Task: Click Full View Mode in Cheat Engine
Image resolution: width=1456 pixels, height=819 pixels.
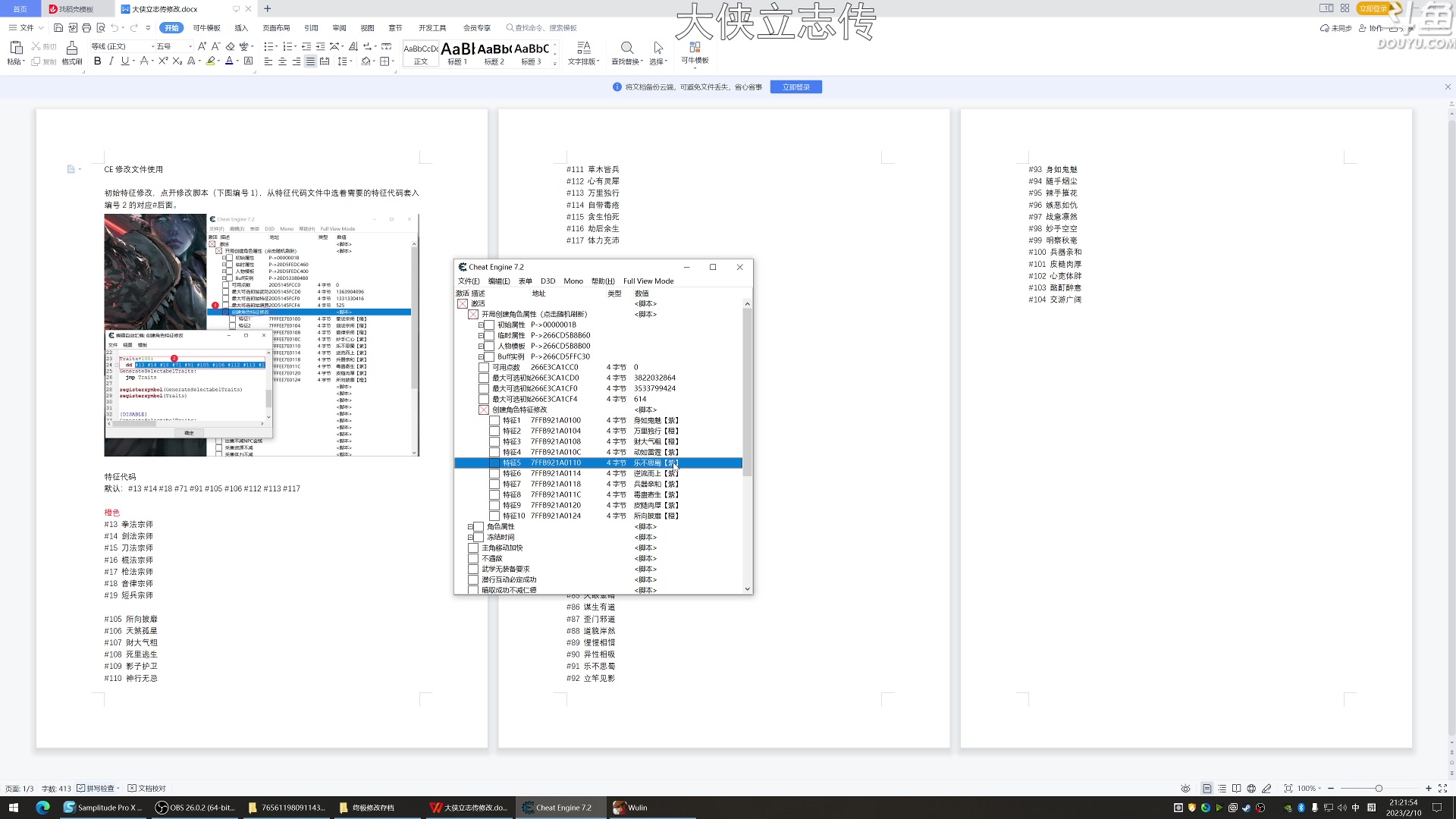Action: click(648, 281)
